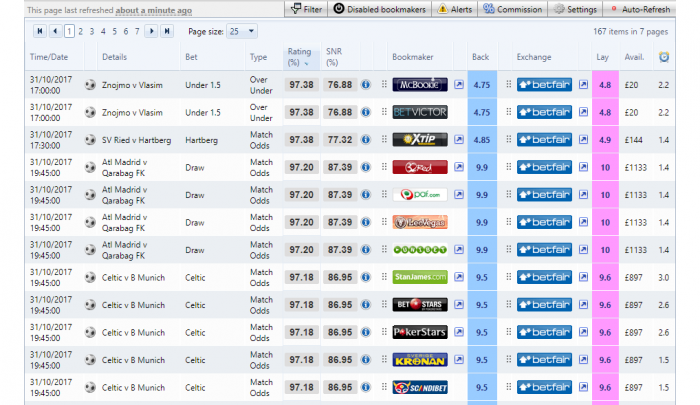
Task: Open info icon for StanJames Celtic row
Action: tap(366, 277)
